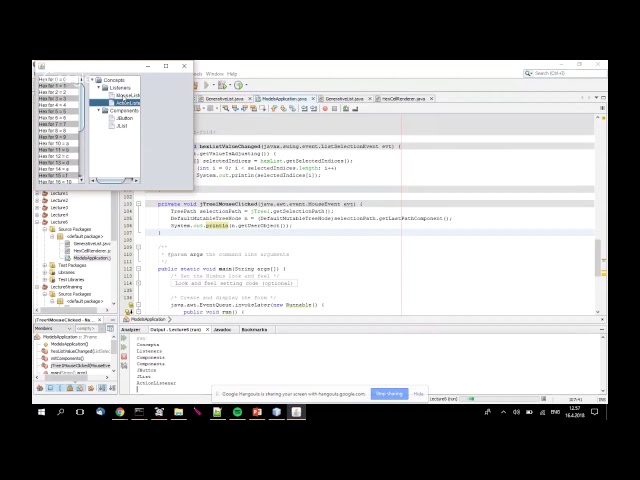640x480 pixels.
Task: Select HexCellRenderer.java in Projects tree
Action: coord(92,251)
